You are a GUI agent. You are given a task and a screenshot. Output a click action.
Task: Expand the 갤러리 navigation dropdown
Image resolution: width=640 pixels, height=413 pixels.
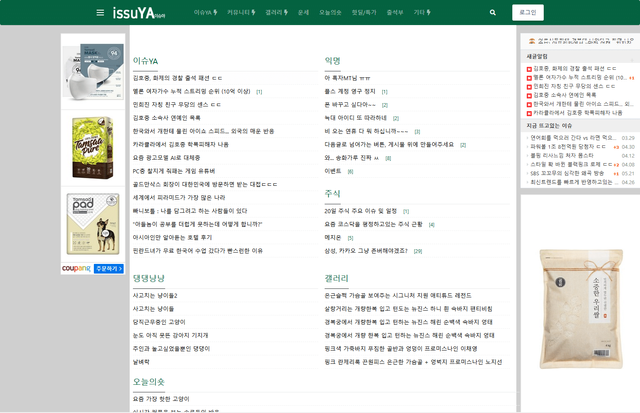[277, 13]
